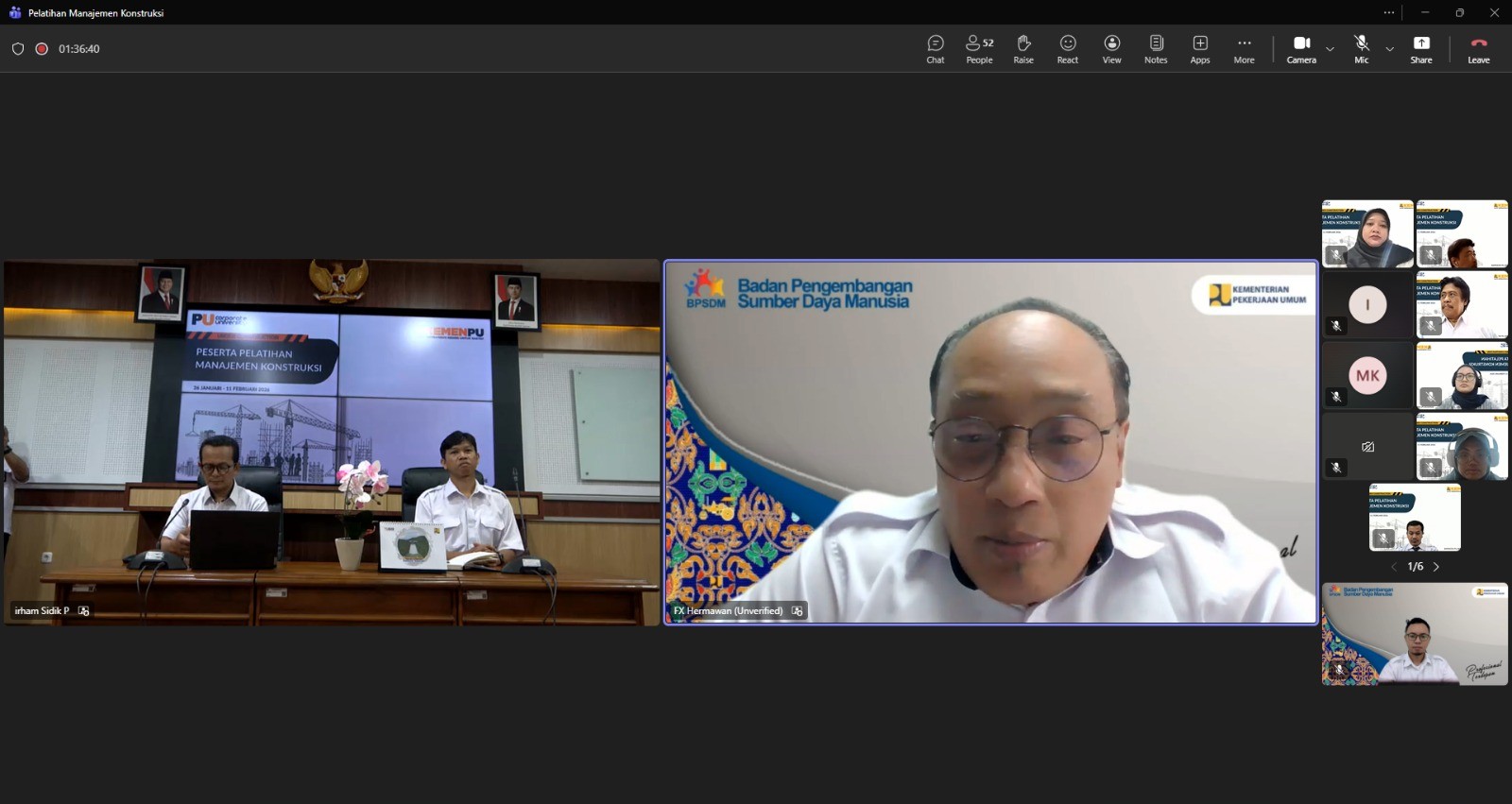This screenshot has width=1512, height=804.
Task: Leave the meeting
Action: click(x=1478, y=49)
